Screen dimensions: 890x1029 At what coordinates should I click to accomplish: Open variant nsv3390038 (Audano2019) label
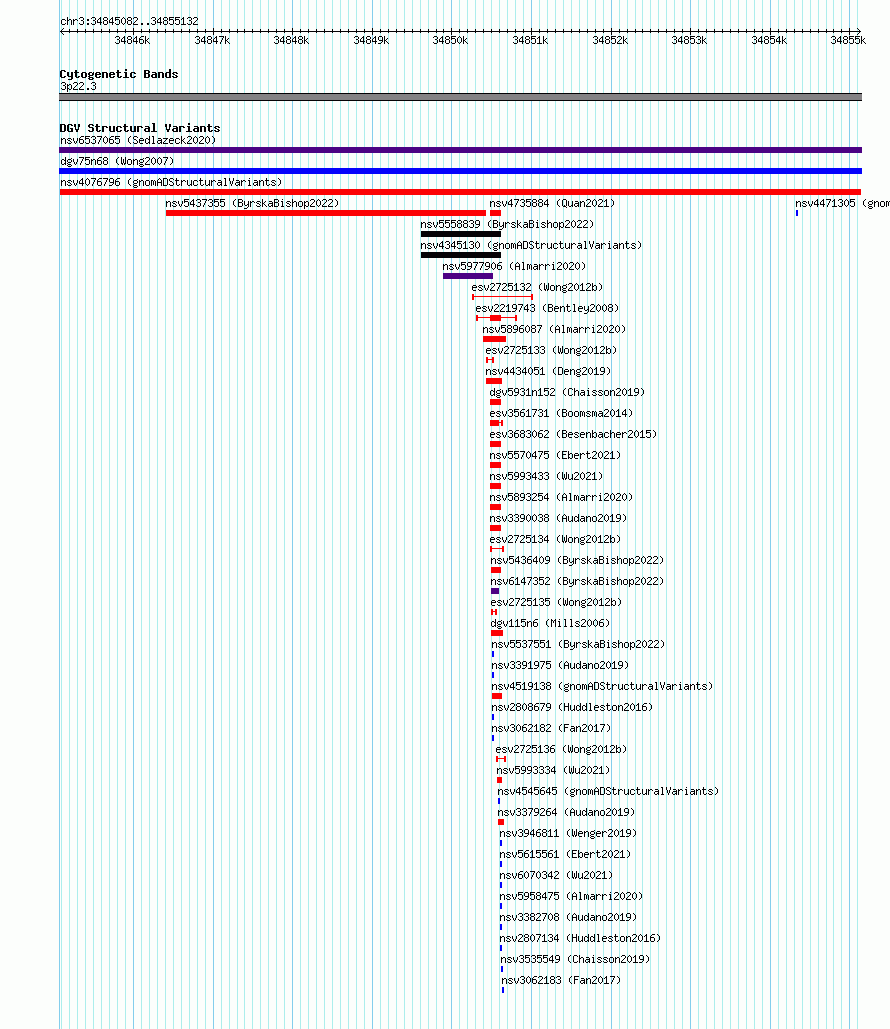click(558, 518)
